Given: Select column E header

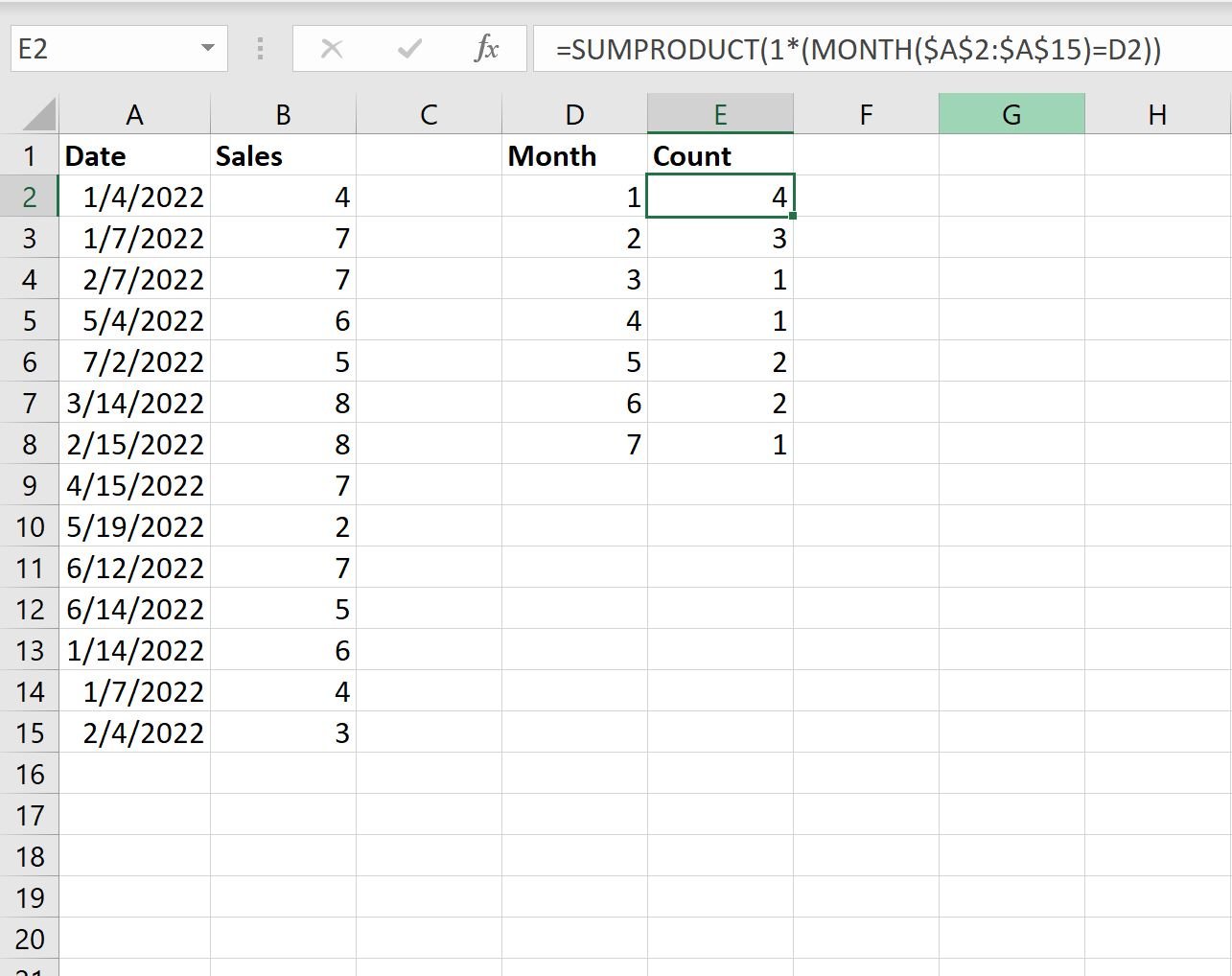Looking at the screenshot, I should pyautogui.click(x=720, y=115).
